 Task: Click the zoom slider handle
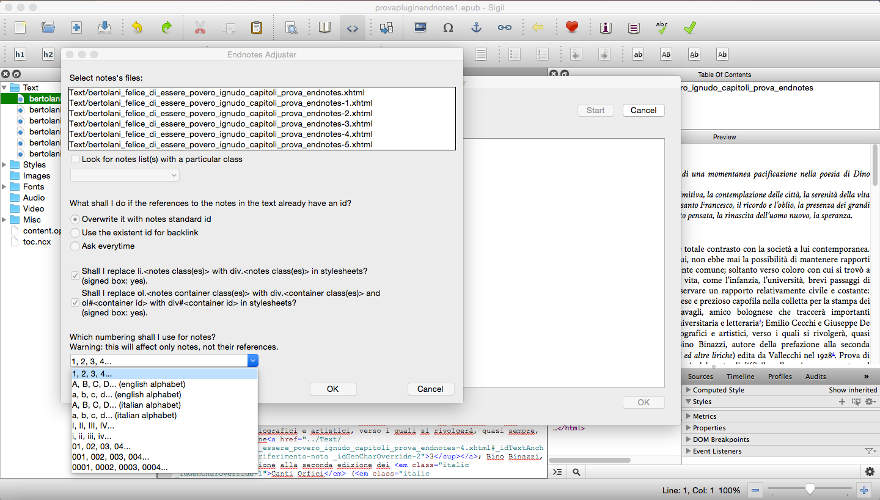pyautogui.click(x=809, y=489)
